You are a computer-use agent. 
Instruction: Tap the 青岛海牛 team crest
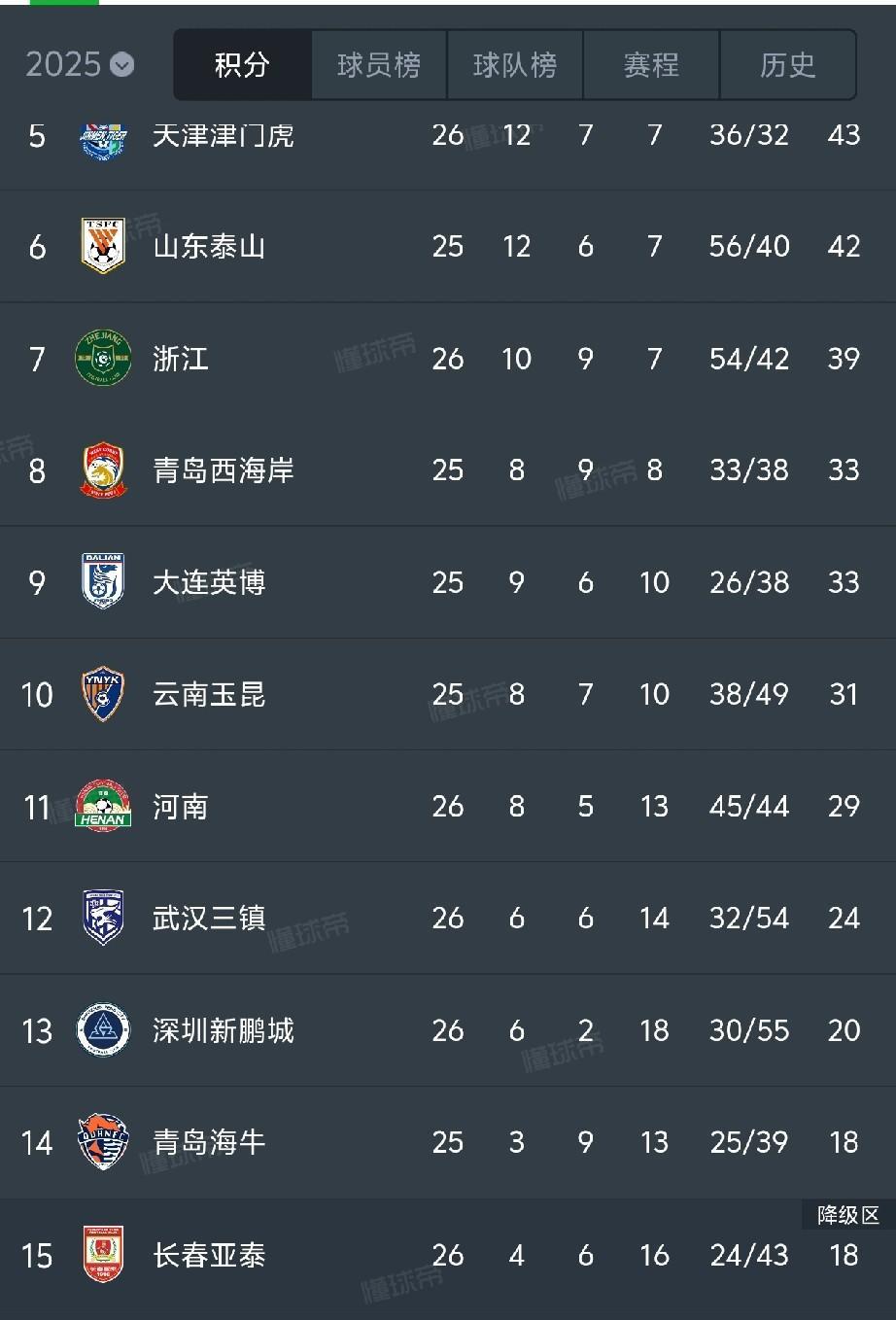click(103, 1142)
